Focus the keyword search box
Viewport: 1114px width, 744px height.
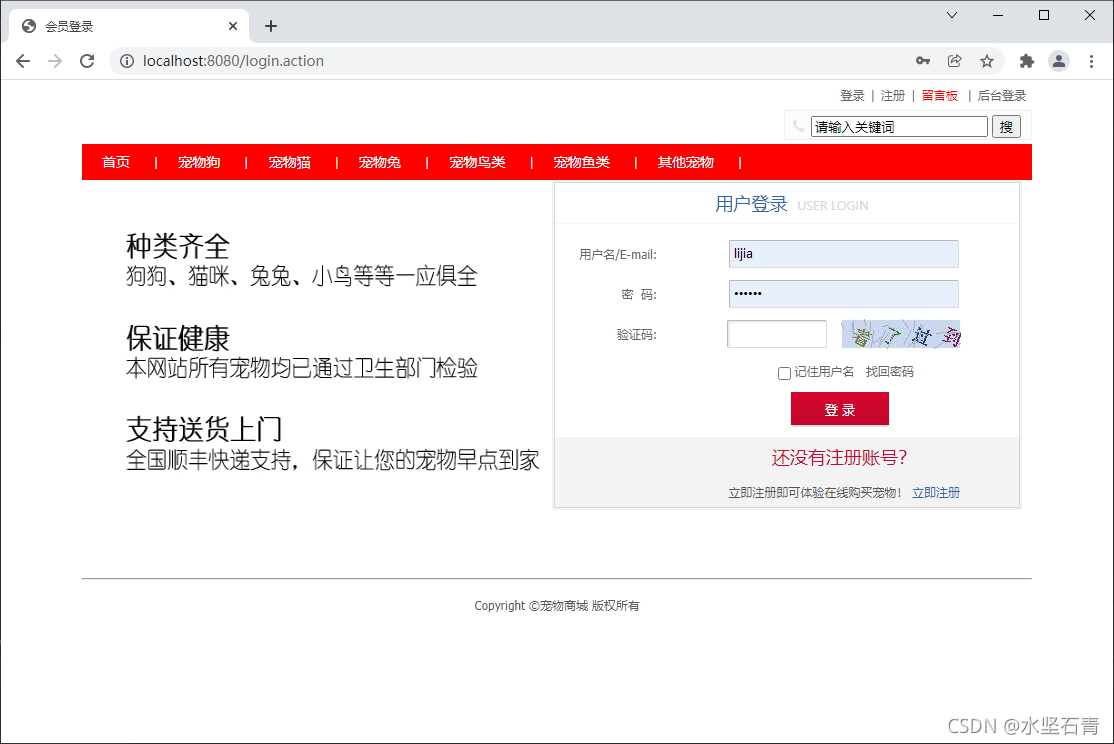pyautogui.click(x=899, y=126)
